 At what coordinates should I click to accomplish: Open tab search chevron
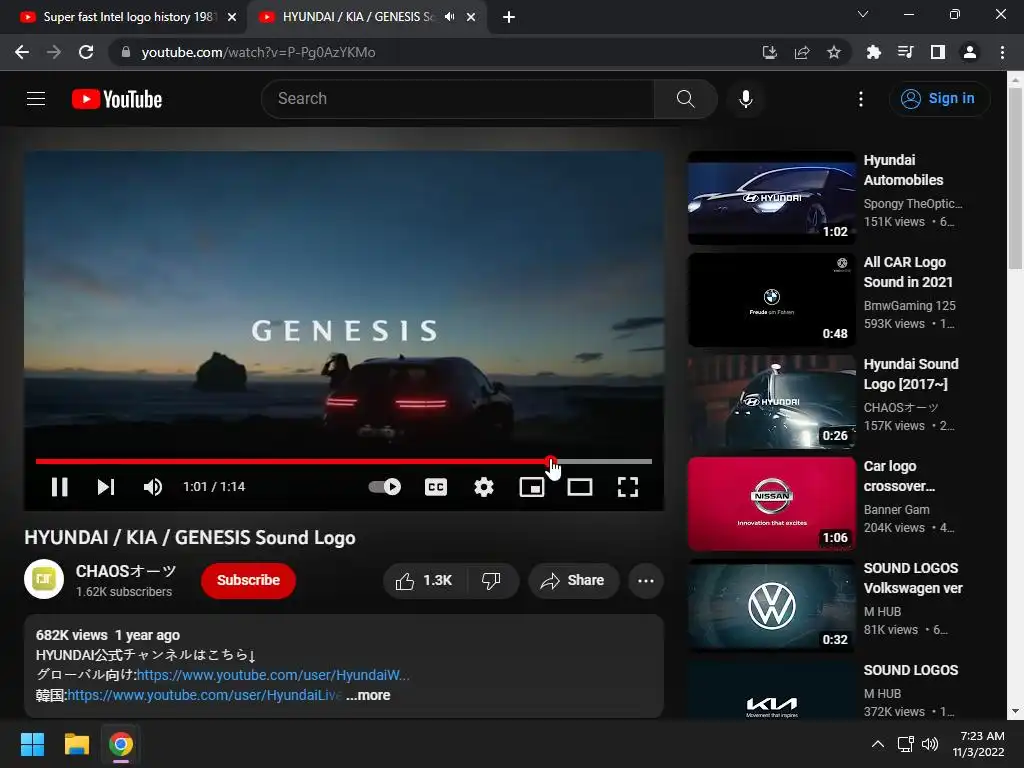pos(863,14)
